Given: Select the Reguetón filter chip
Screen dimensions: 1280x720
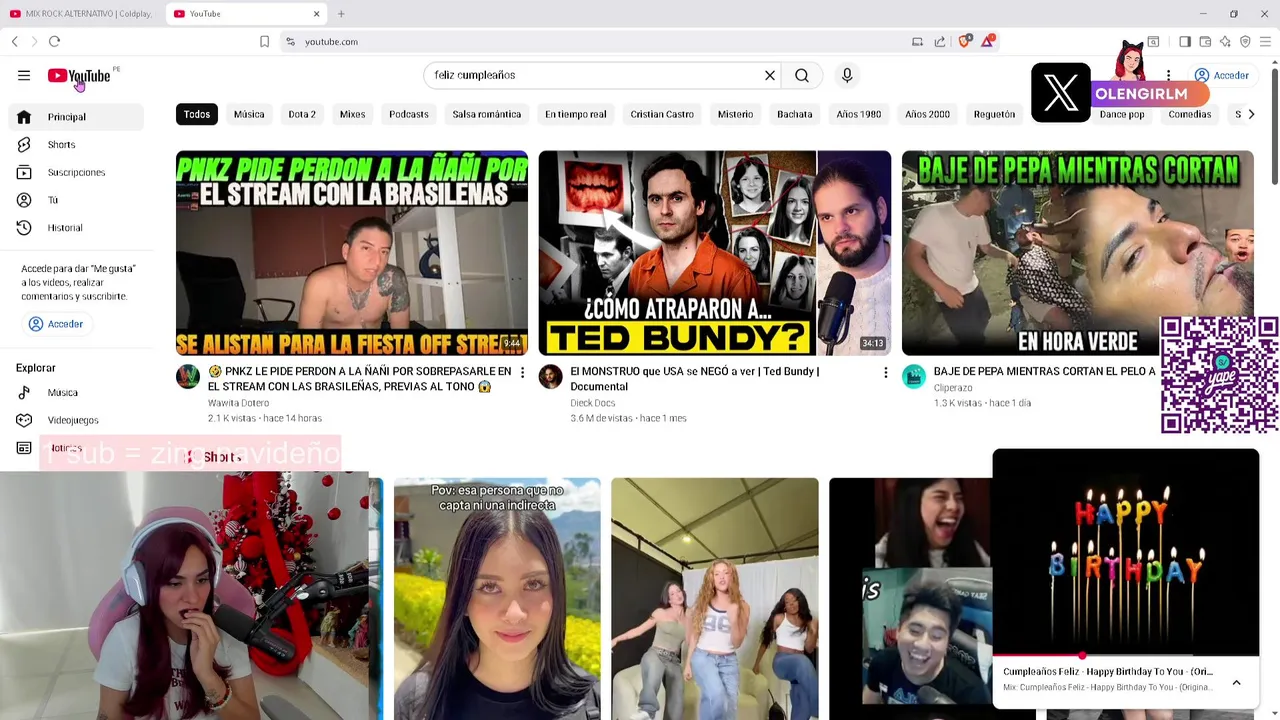Looking at the screenshot, I should 994,114.
